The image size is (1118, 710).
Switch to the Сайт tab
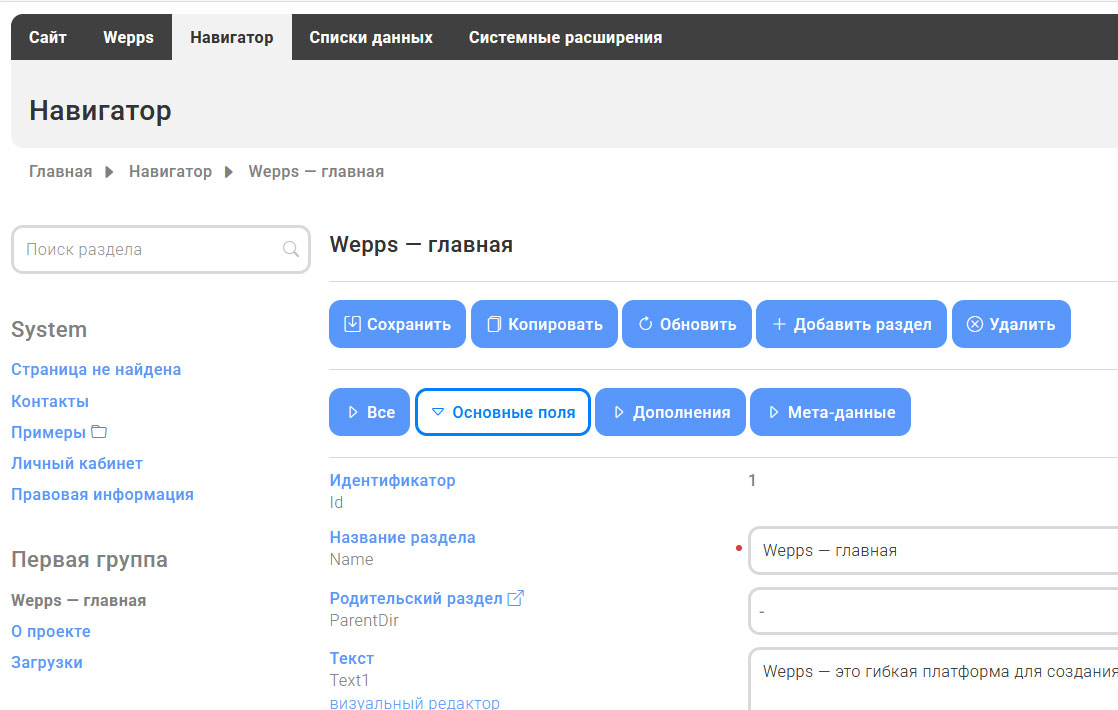[46, 36]
